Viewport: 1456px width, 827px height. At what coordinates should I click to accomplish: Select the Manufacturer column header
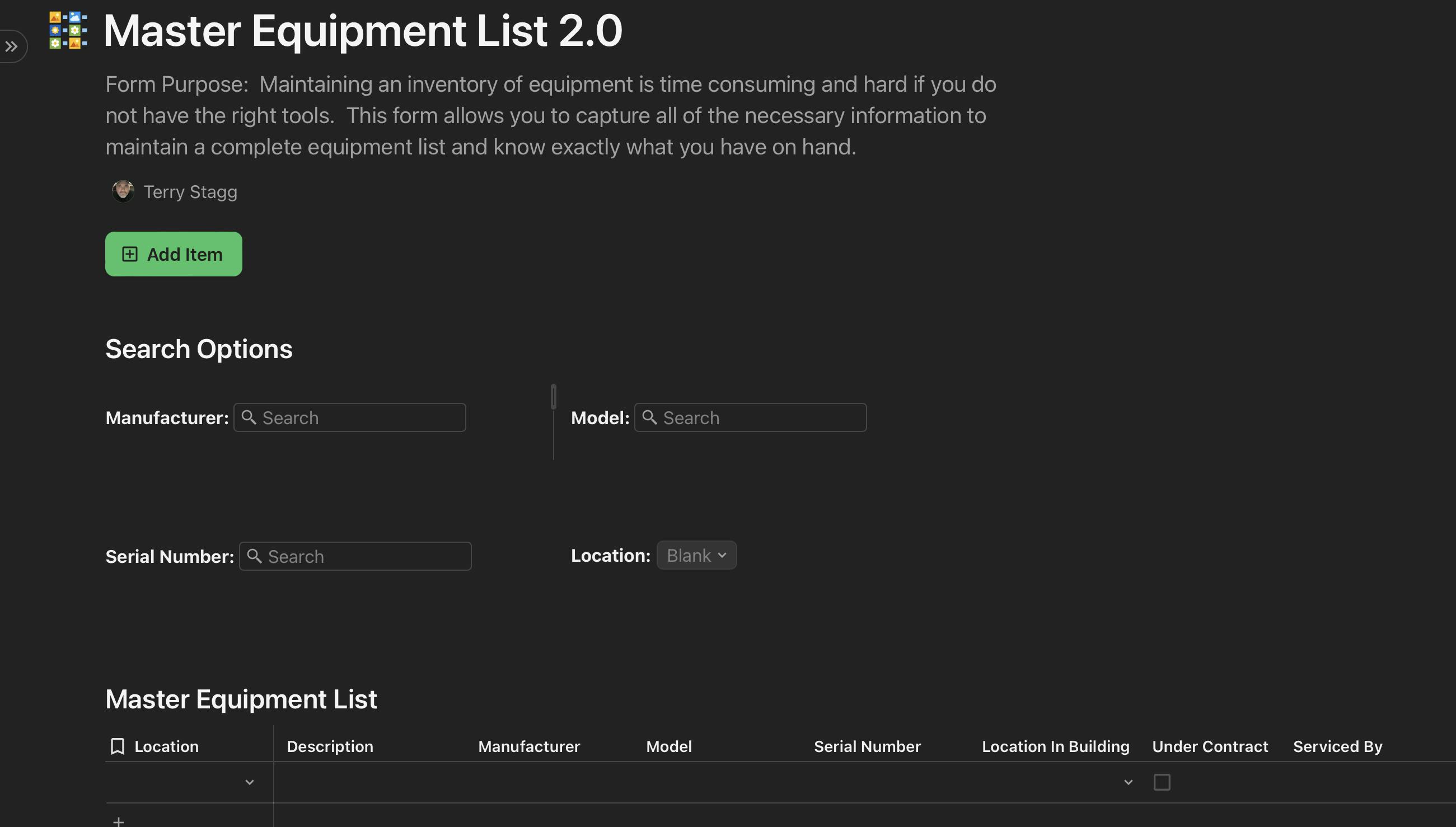tap(529, 746)
